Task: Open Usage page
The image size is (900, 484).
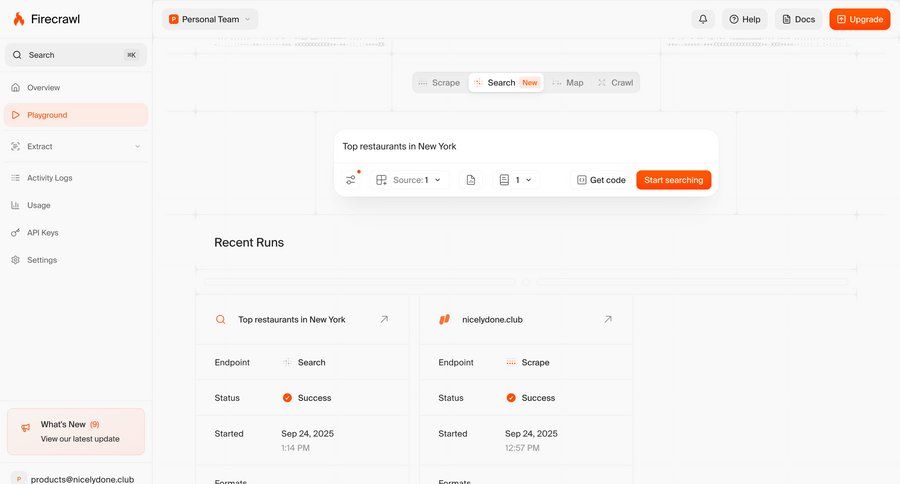Action: pos(76,205)
